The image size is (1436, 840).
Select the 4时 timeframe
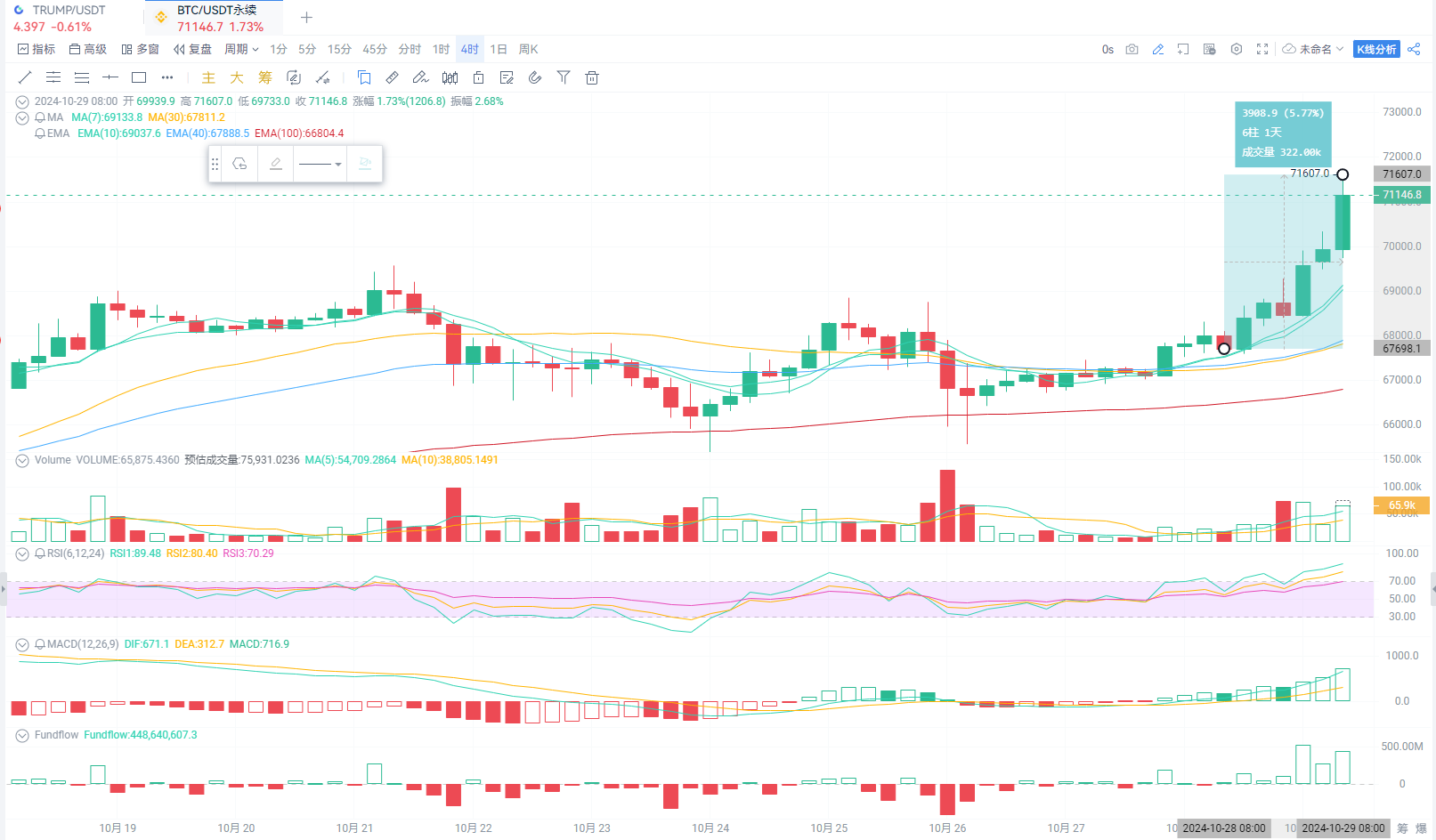(470, 49)
